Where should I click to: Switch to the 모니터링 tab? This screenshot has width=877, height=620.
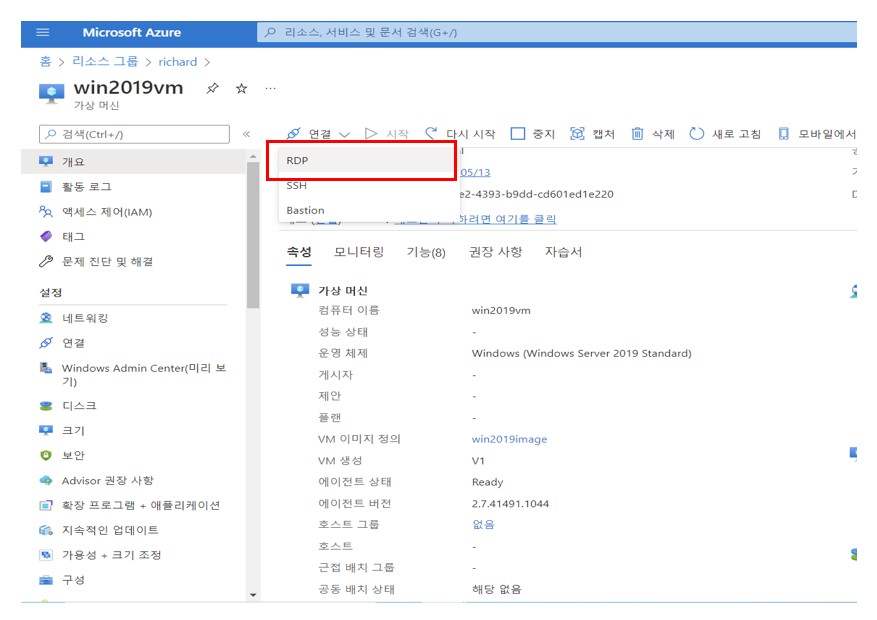pyautogui.click(x=359, y=252)
